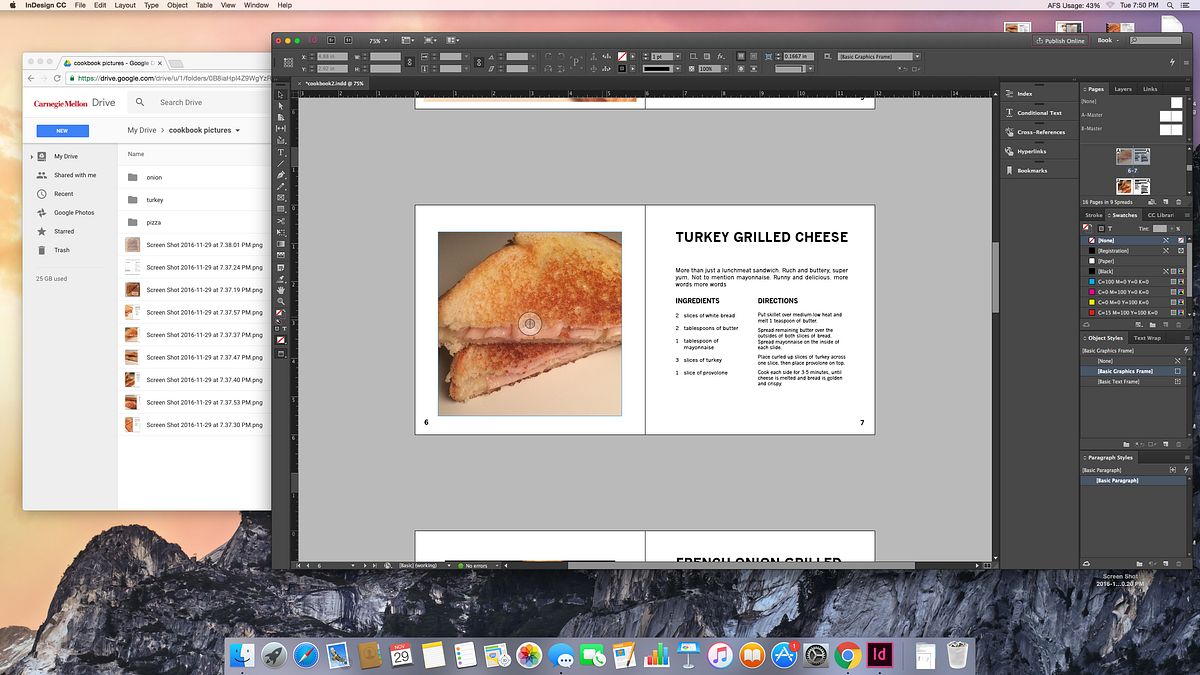Viewport: 1200px width, 675px height.
Task: Open the Layout menu in the menu bar
Action: click(x=125, y=6)
